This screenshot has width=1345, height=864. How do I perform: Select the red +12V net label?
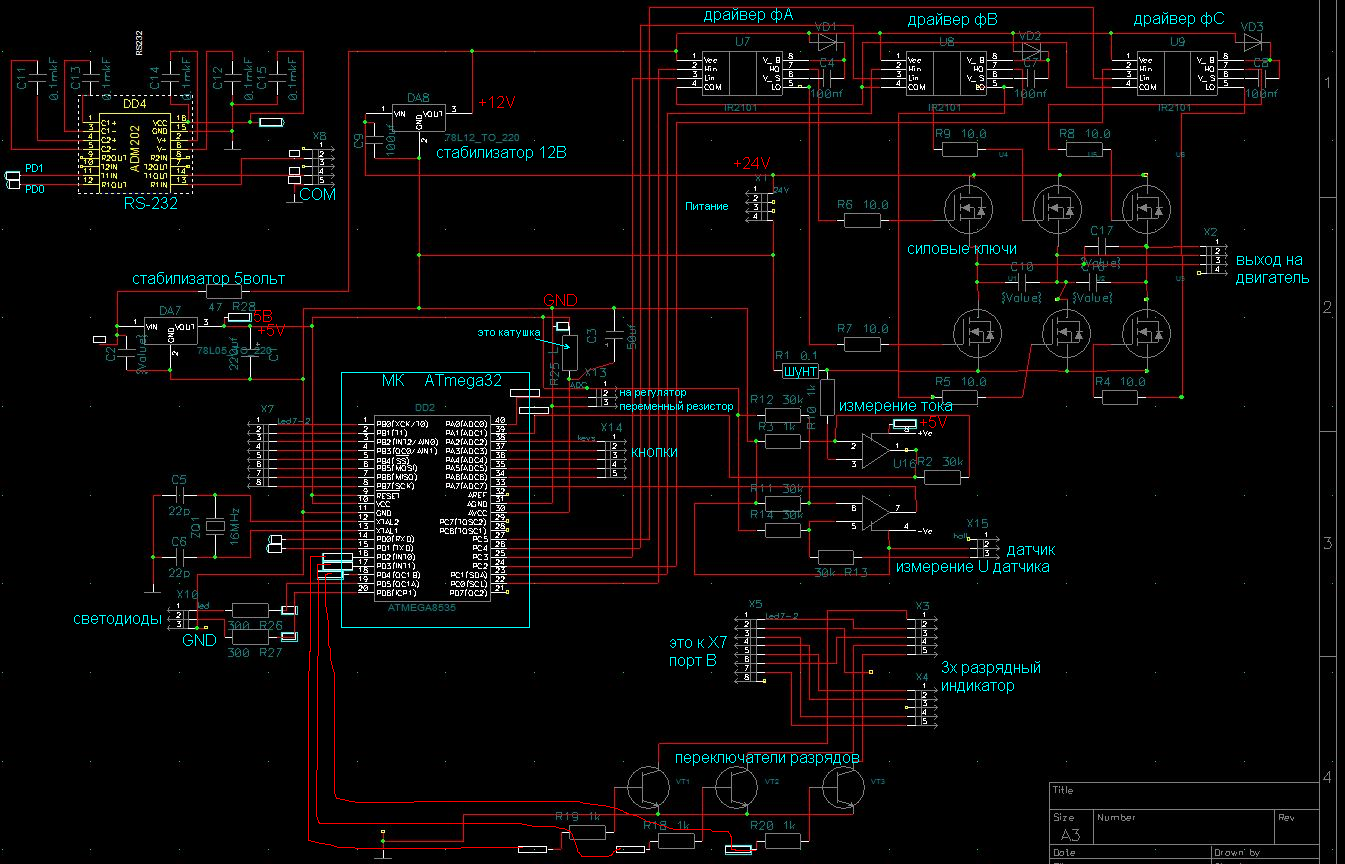point(496,102)
